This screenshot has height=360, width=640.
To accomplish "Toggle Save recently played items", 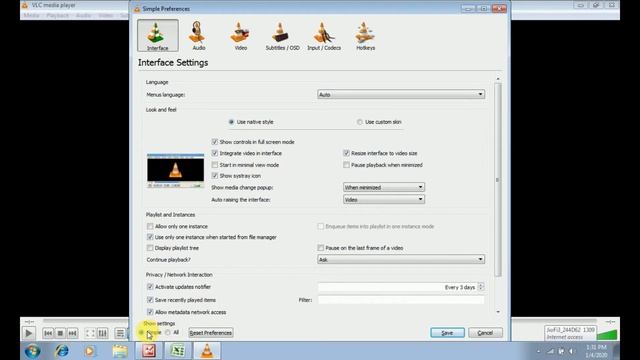I will [x=181, y=300].
